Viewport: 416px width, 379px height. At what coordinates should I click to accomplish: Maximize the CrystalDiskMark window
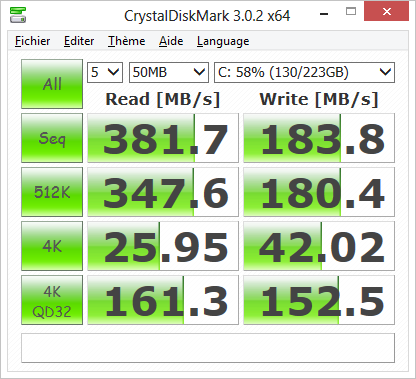click(x=351, y=12)
